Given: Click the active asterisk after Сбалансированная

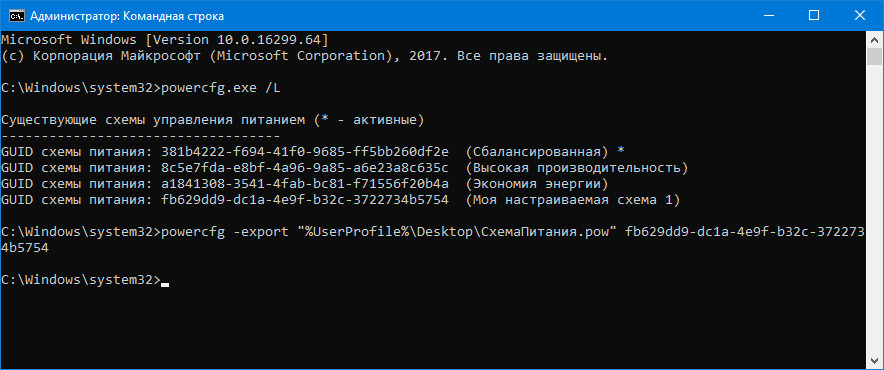Looking at the screenshot, I should (621, 152).
